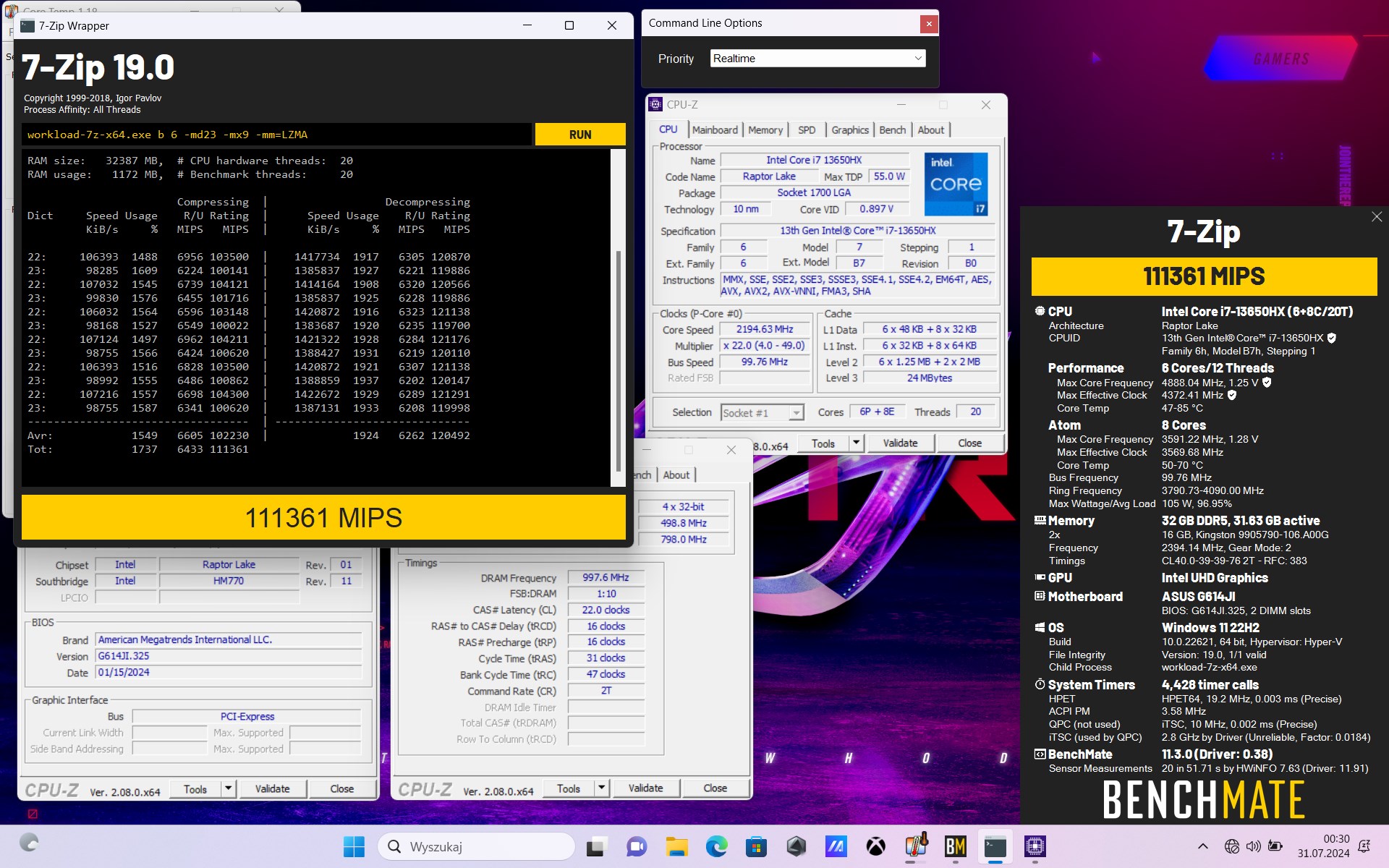Expand the Tools arrow in the main CPU-Z window
The height and width of the screenshot is (868, 1389).
pyautogui.click(x=856, y=443)
